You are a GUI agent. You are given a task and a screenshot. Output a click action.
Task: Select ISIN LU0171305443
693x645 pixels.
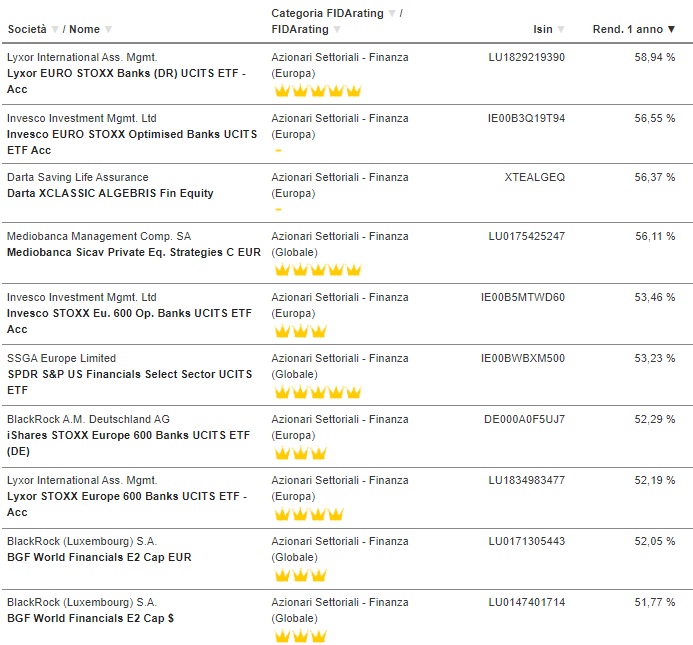coord(526,542)
